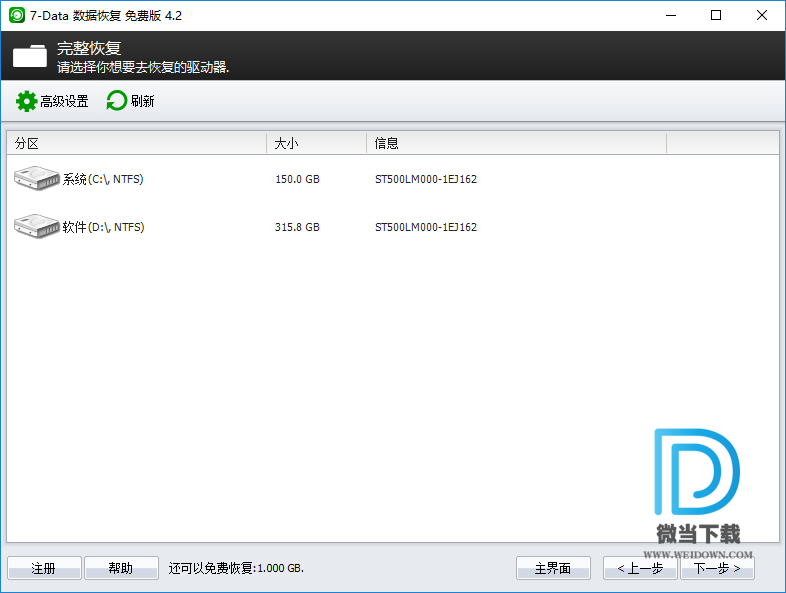Click the 下一步 > next button
This screenshot has width=786, height=593.
click(x=717, y=568)
